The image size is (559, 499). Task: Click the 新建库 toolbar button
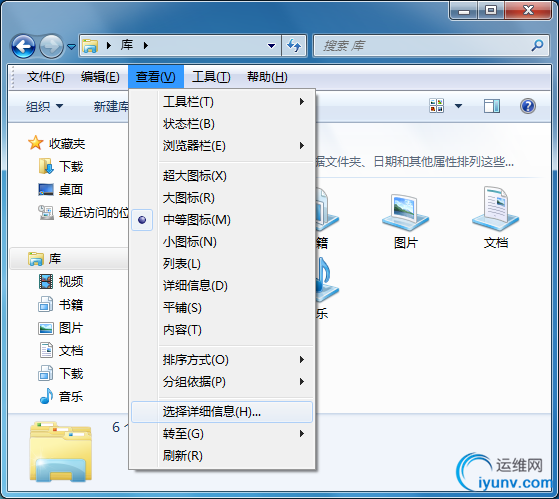[111, 106]
